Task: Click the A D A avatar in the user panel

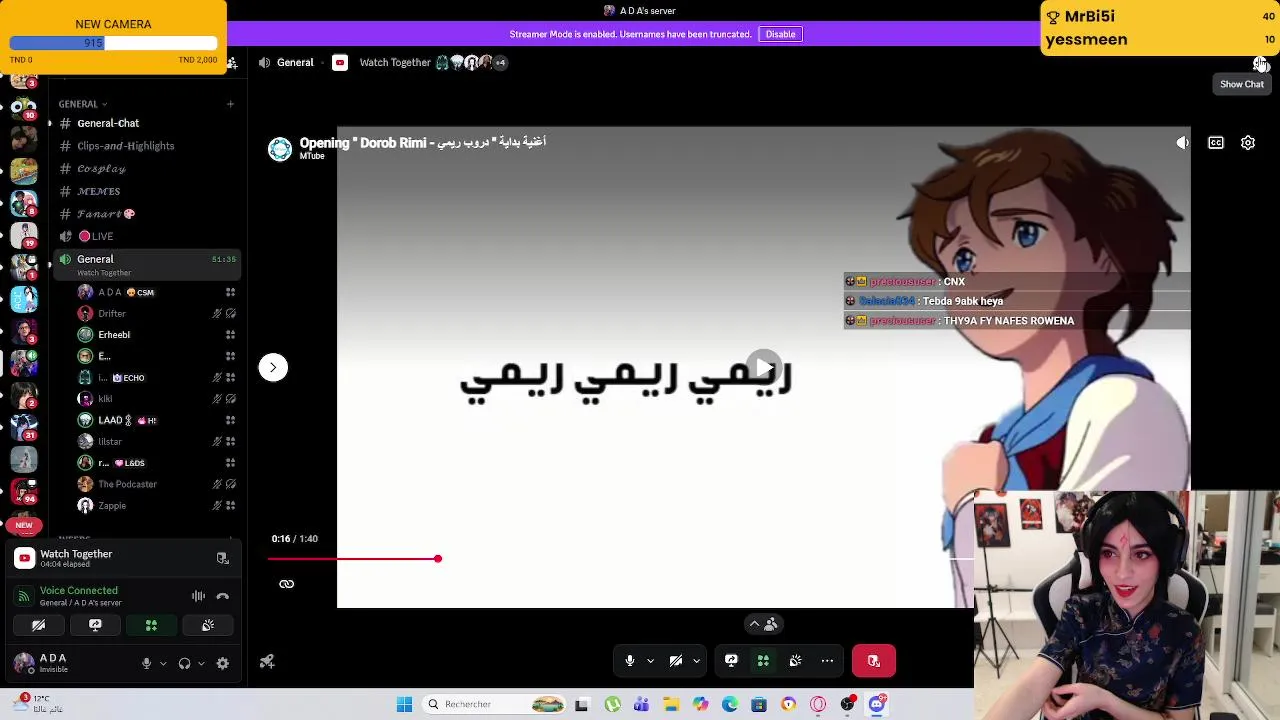Action: click(x=24, y=663)
